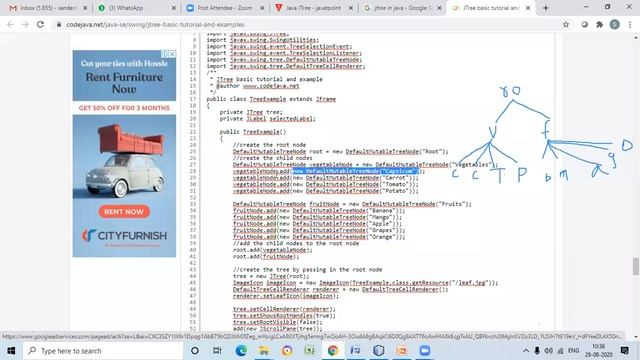Viewport: 640px width, 360px height.
Task: Switch to Chrome in the taskbar
Action: point(333,351)
